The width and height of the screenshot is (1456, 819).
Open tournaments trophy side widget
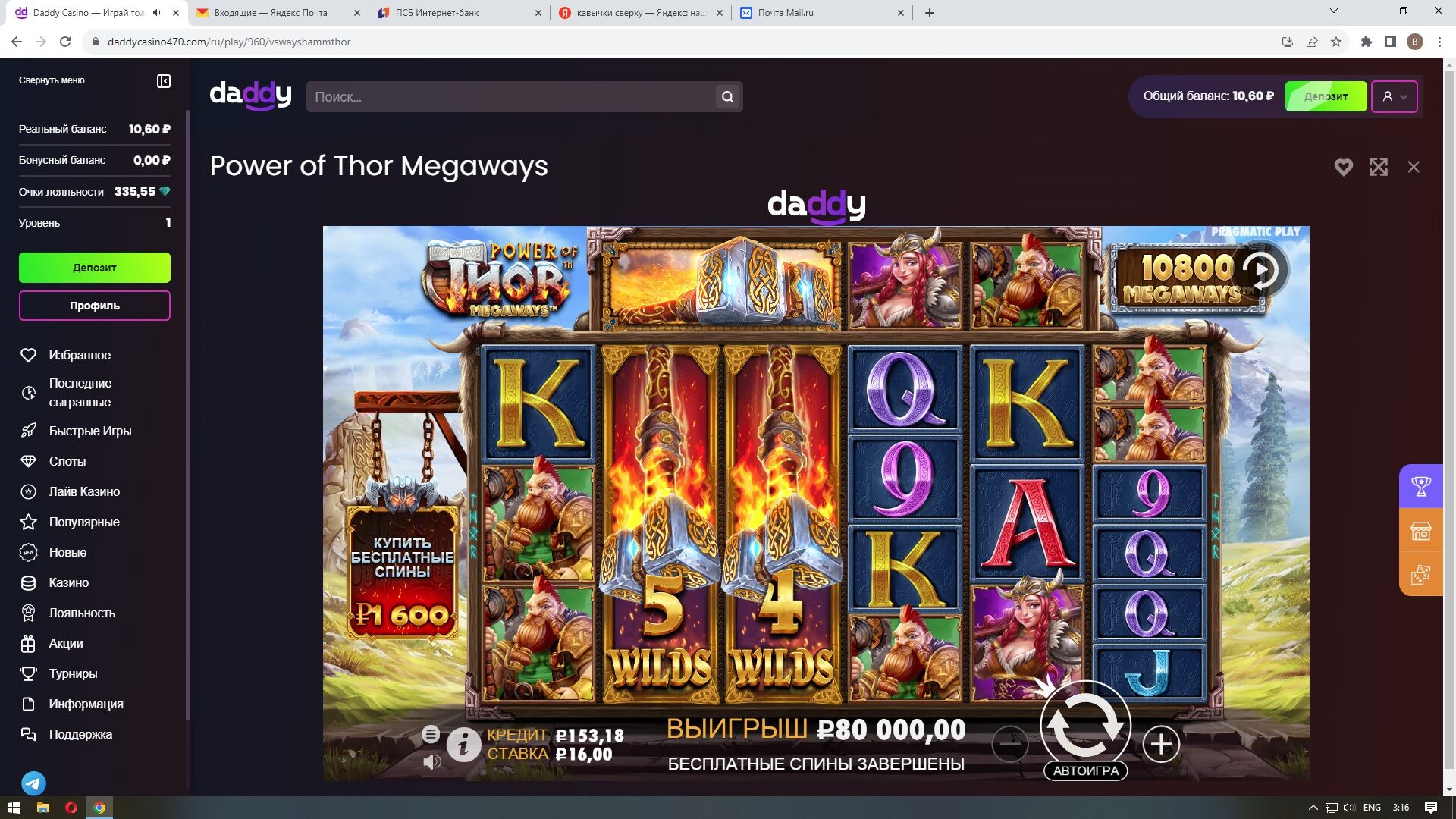tap(1420, 486)
